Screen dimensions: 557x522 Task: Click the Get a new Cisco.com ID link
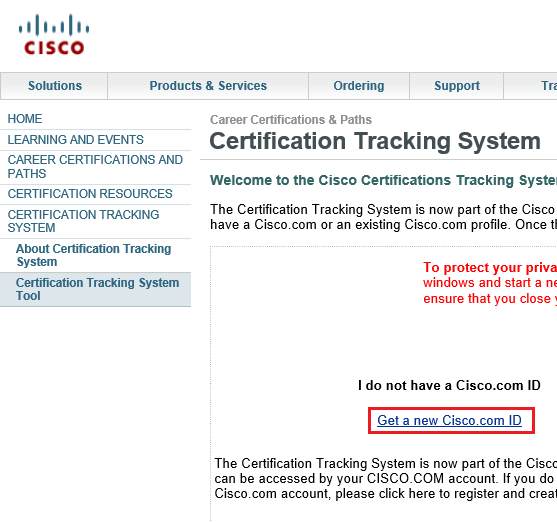click(449, 420)
